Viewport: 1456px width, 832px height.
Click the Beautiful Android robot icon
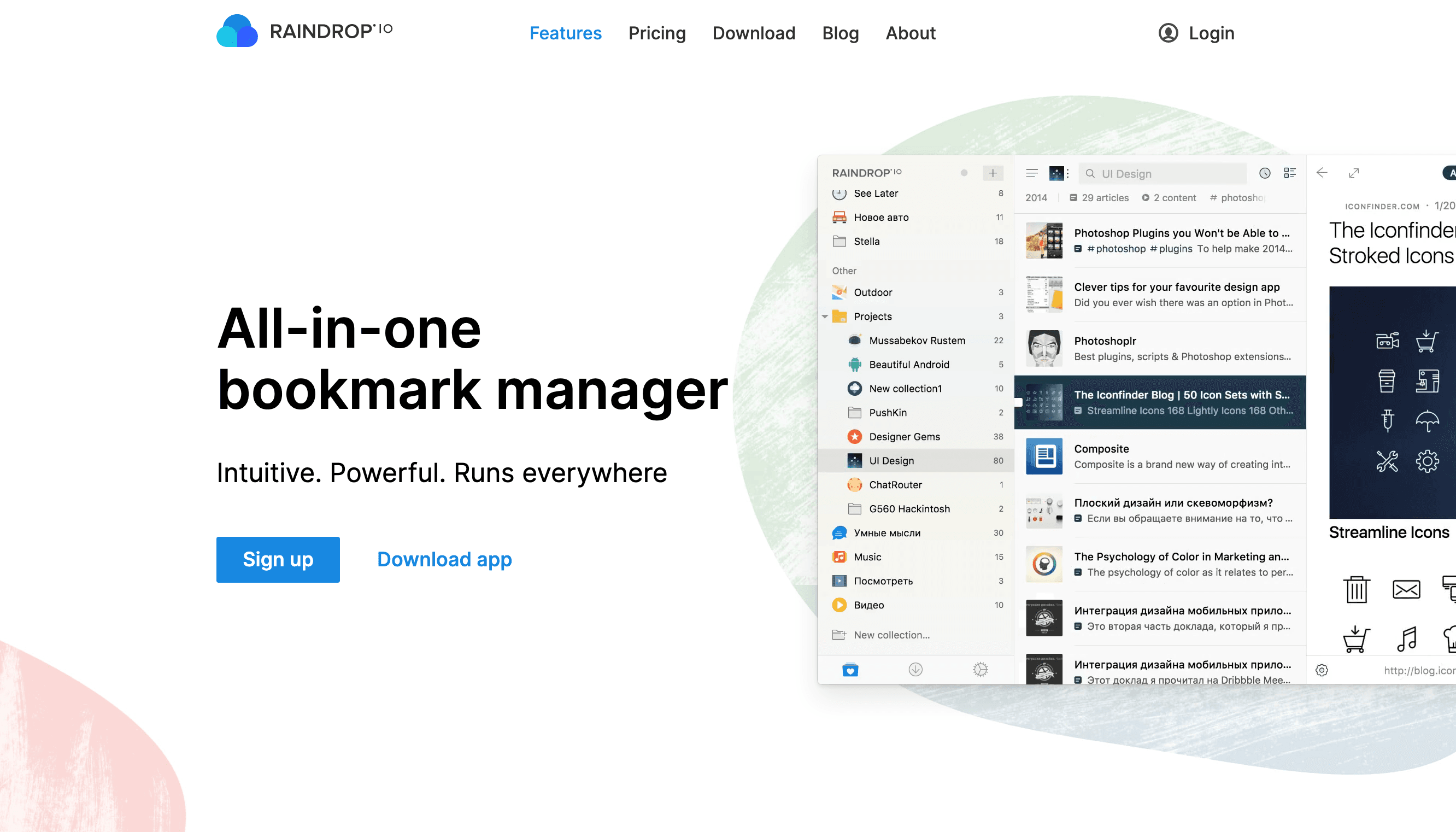854,365
